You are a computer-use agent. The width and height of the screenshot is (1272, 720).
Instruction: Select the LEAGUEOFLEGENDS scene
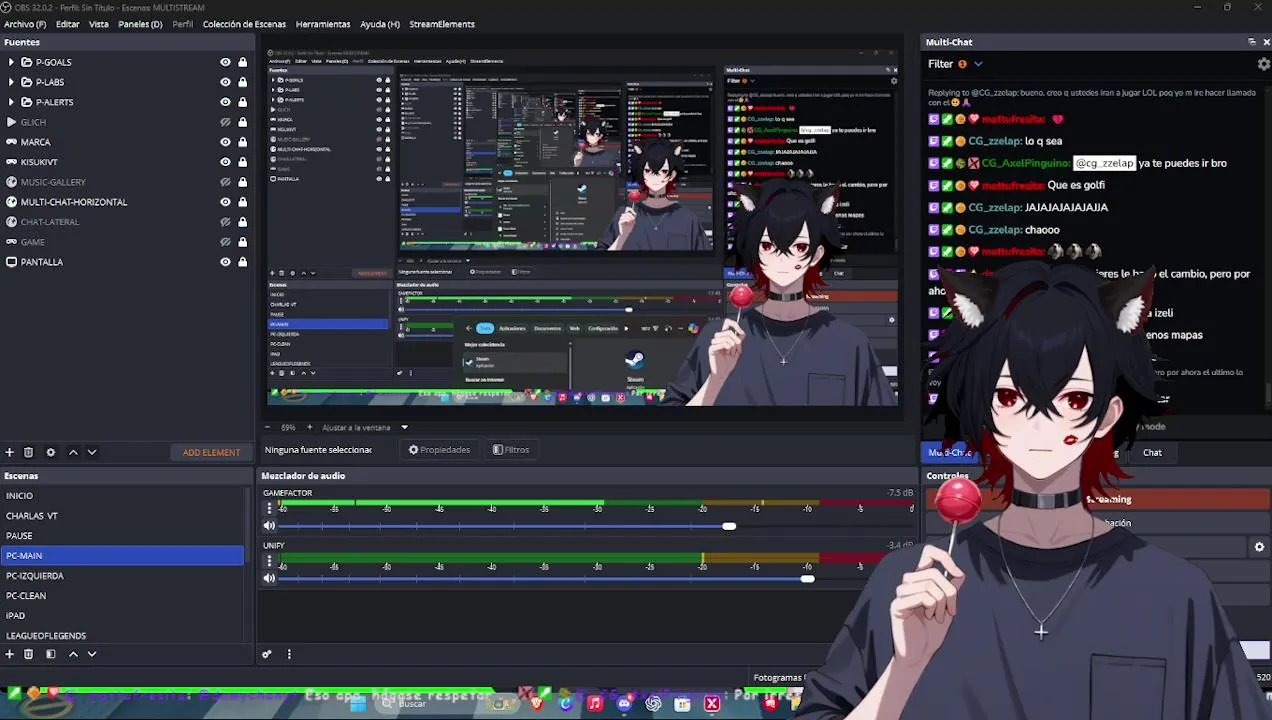[122, 636]
